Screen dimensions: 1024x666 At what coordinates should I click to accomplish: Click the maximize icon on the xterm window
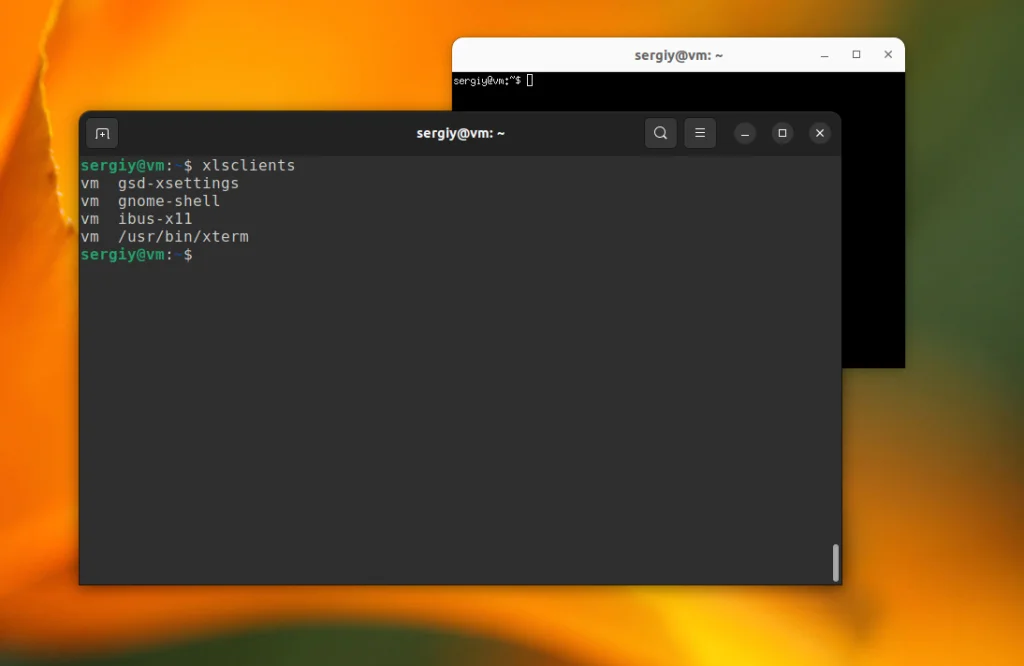tap(856, 55)
